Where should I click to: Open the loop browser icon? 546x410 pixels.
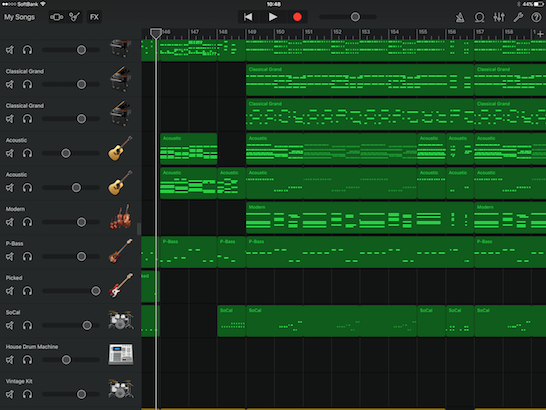pyautogui.click(x=479, y=17)
